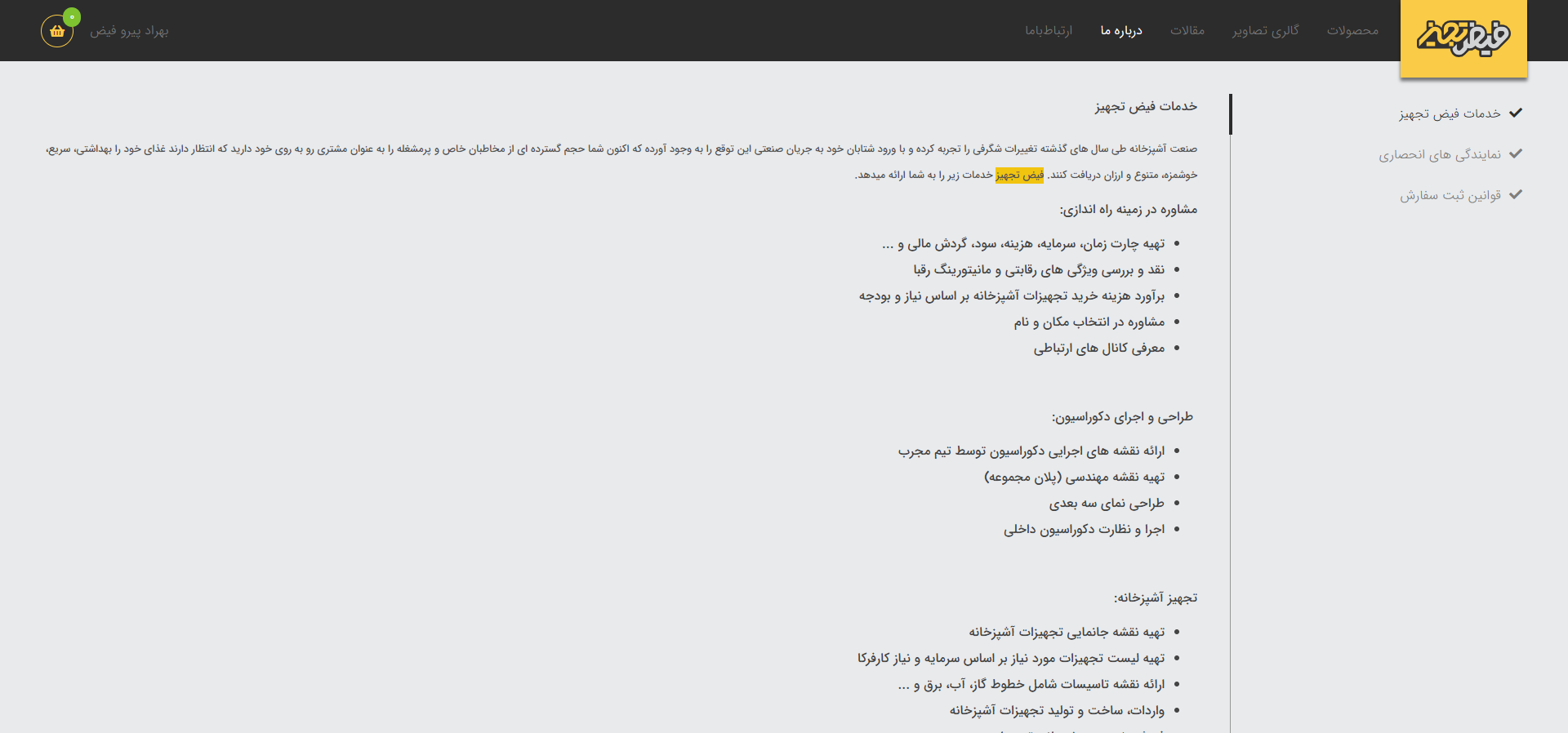Select the درباره ما menu item
The width and height of the screenshot is (1568, 733).
pos(1121,30)
